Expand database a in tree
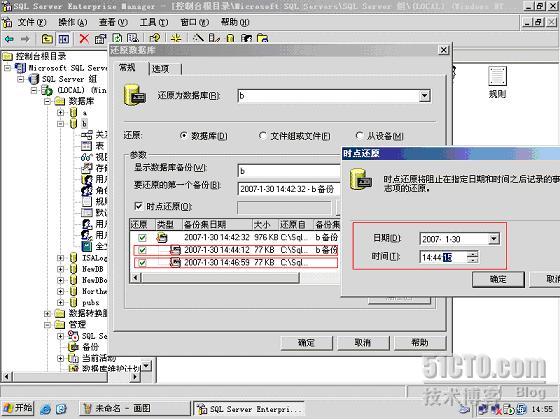The height and width of the screenshot is (420, 560). point(61,112)
